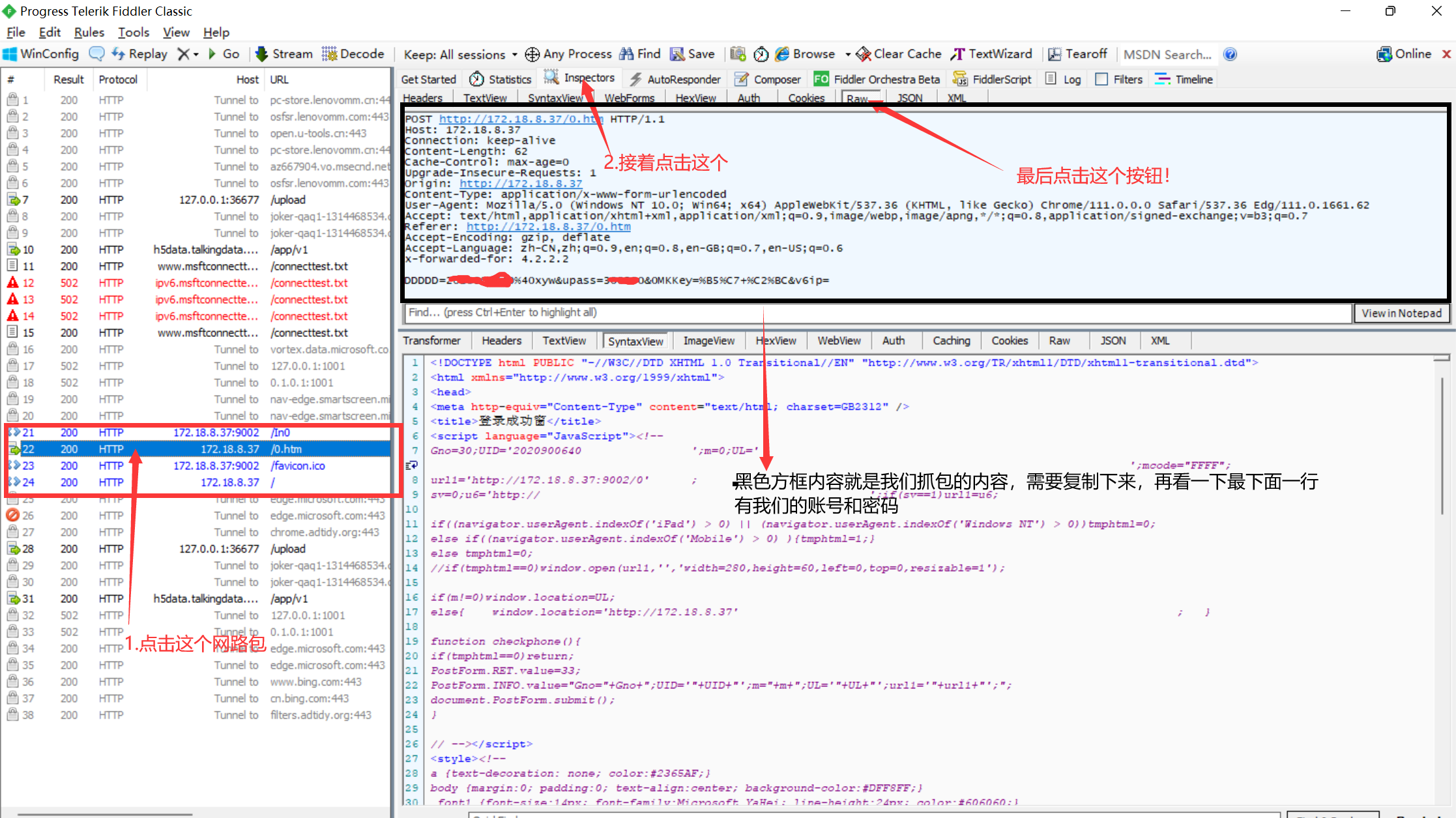Click the WinConfig toolbar icon
Viewport: 1456px width, 818px height.
[x=10, y=54]
